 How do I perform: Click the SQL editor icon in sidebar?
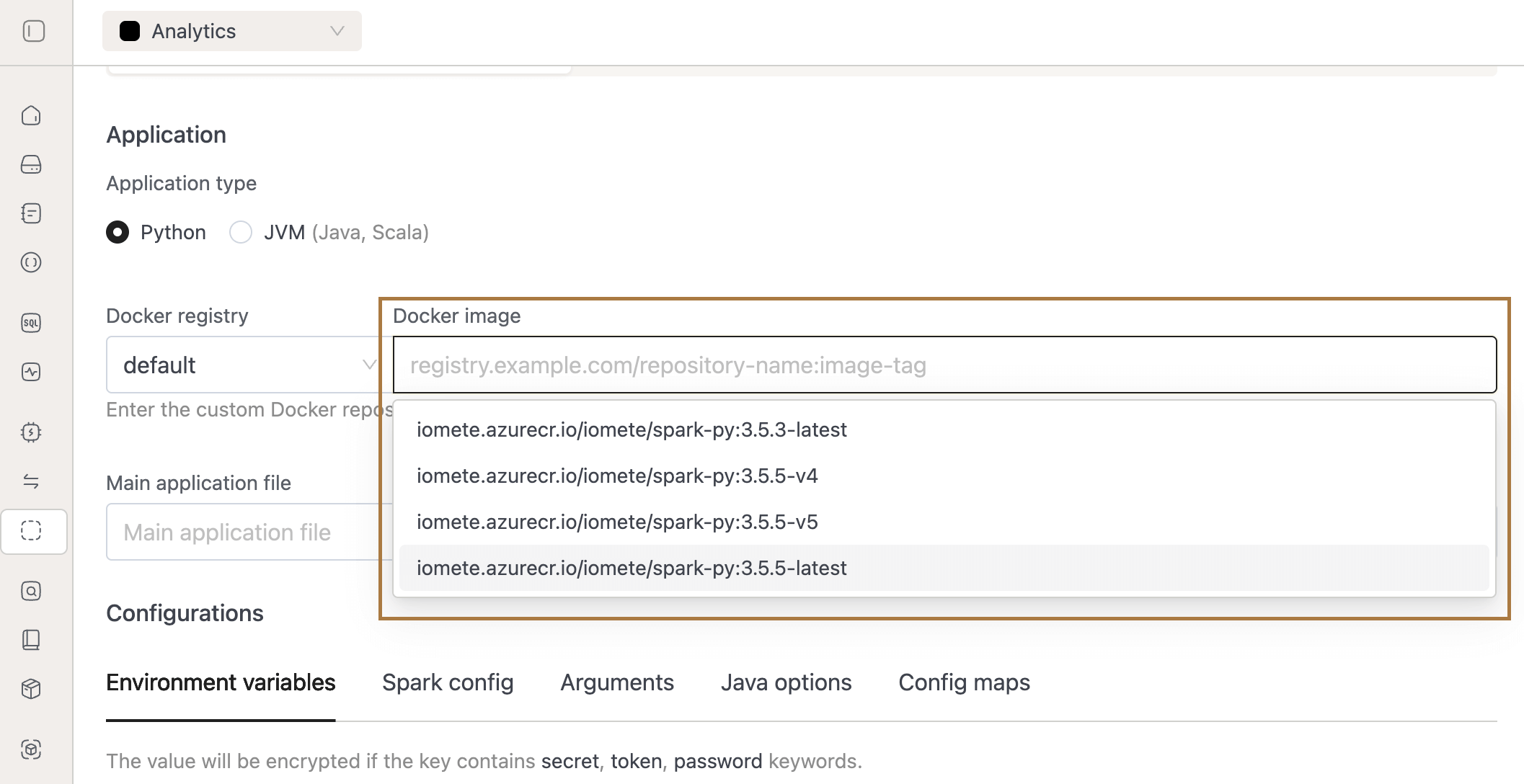(x=32, y=323)
